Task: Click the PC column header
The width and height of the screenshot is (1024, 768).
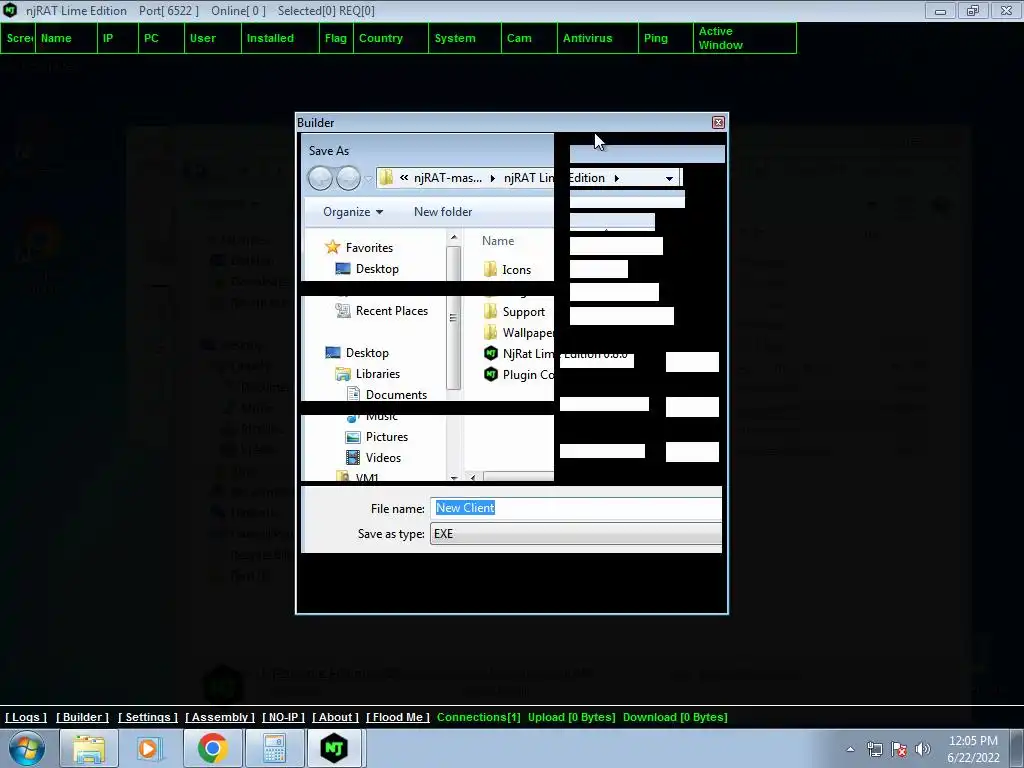Action: point(161,38)
